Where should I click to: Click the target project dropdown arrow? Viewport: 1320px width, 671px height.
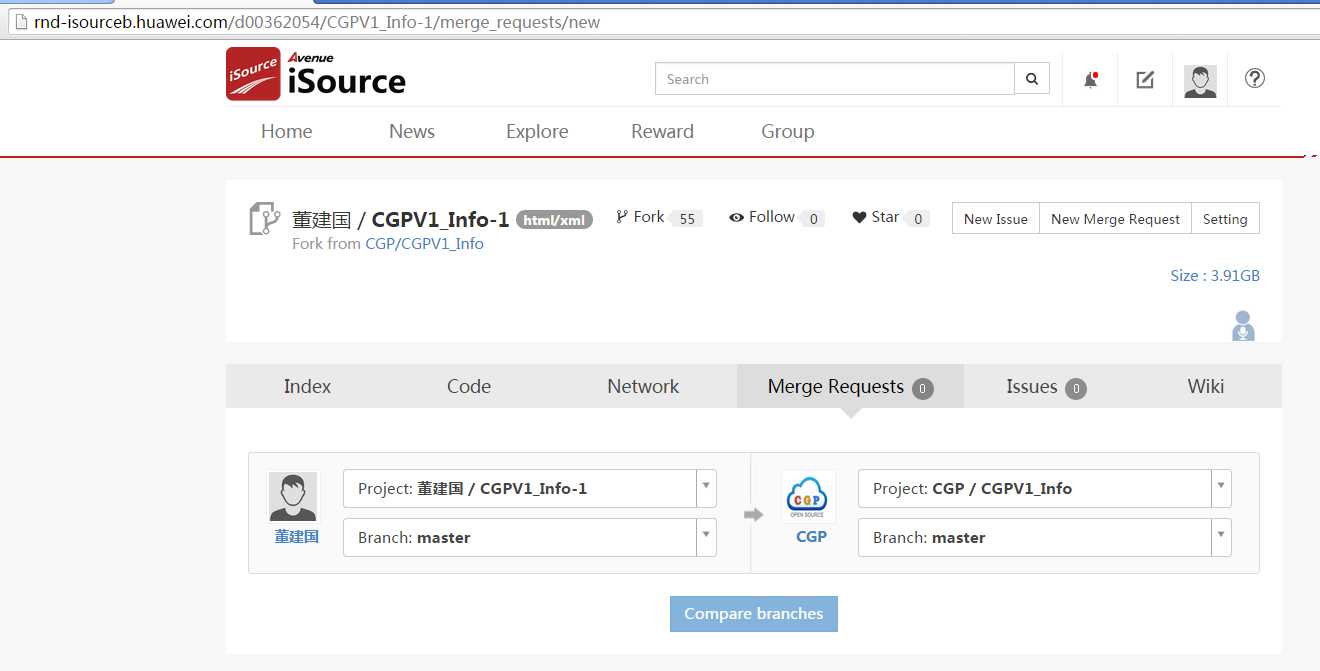point(1221,488)
